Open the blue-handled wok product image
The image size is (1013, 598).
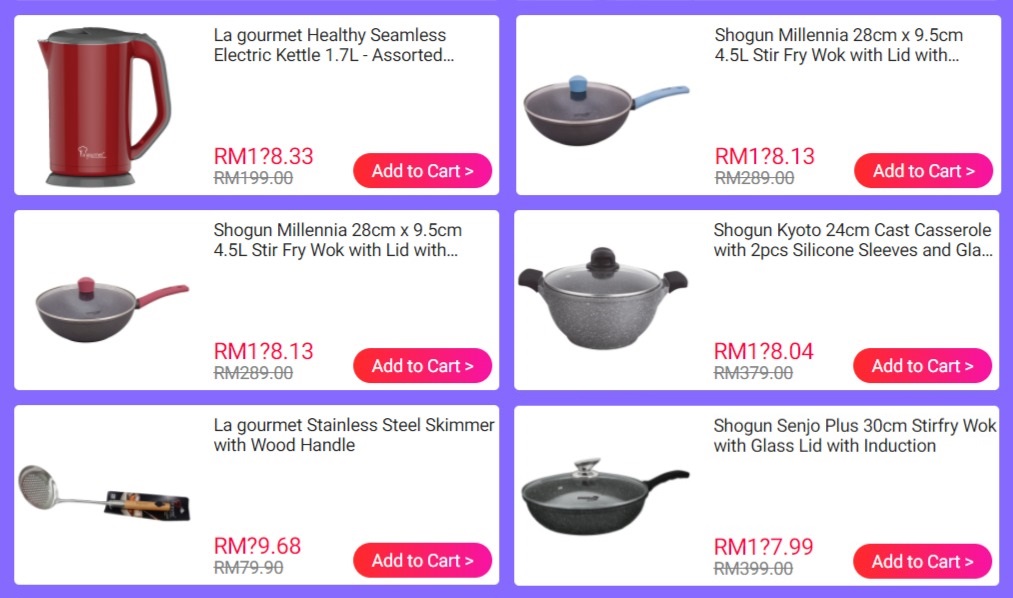click(606, 110)
